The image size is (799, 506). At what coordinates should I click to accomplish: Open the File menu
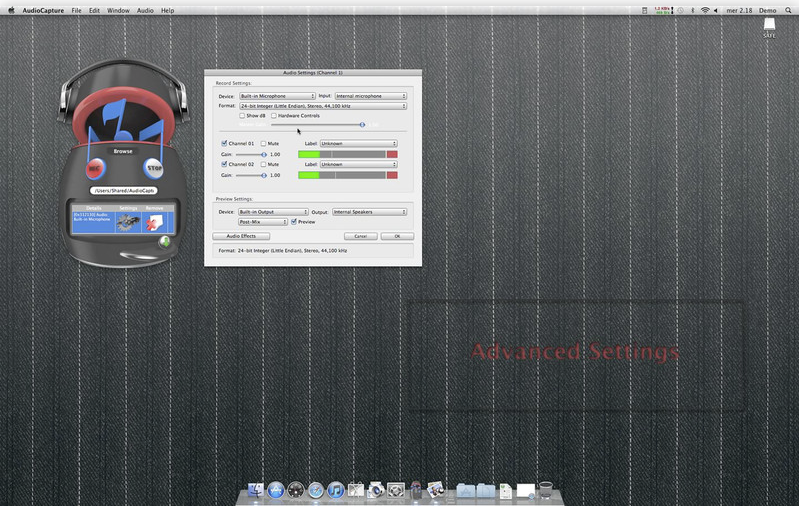click(76, 10)
